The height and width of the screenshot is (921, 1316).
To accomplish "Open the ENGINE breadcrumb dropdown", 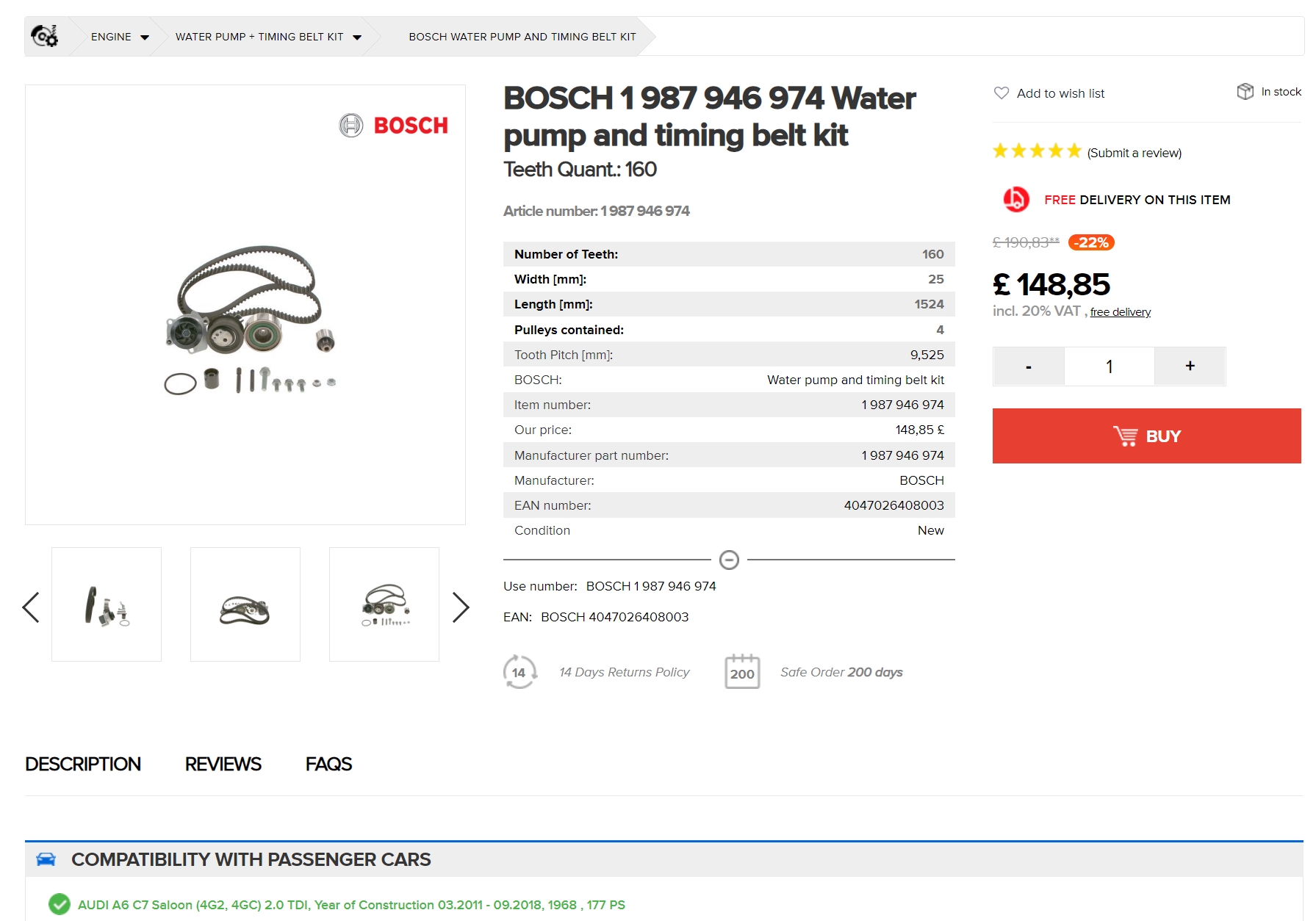I will [x=120, y=37].
